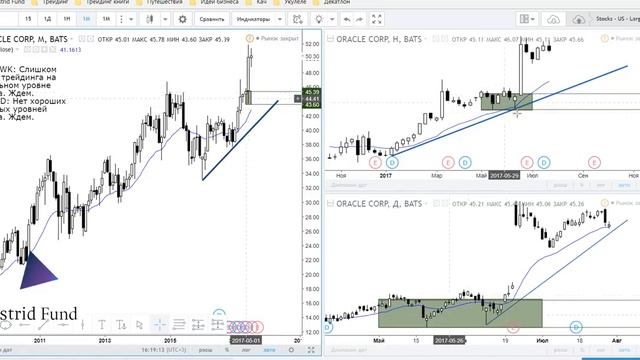Click the 41.1613 indicator value
640x360 pixels.
[70, 50]
